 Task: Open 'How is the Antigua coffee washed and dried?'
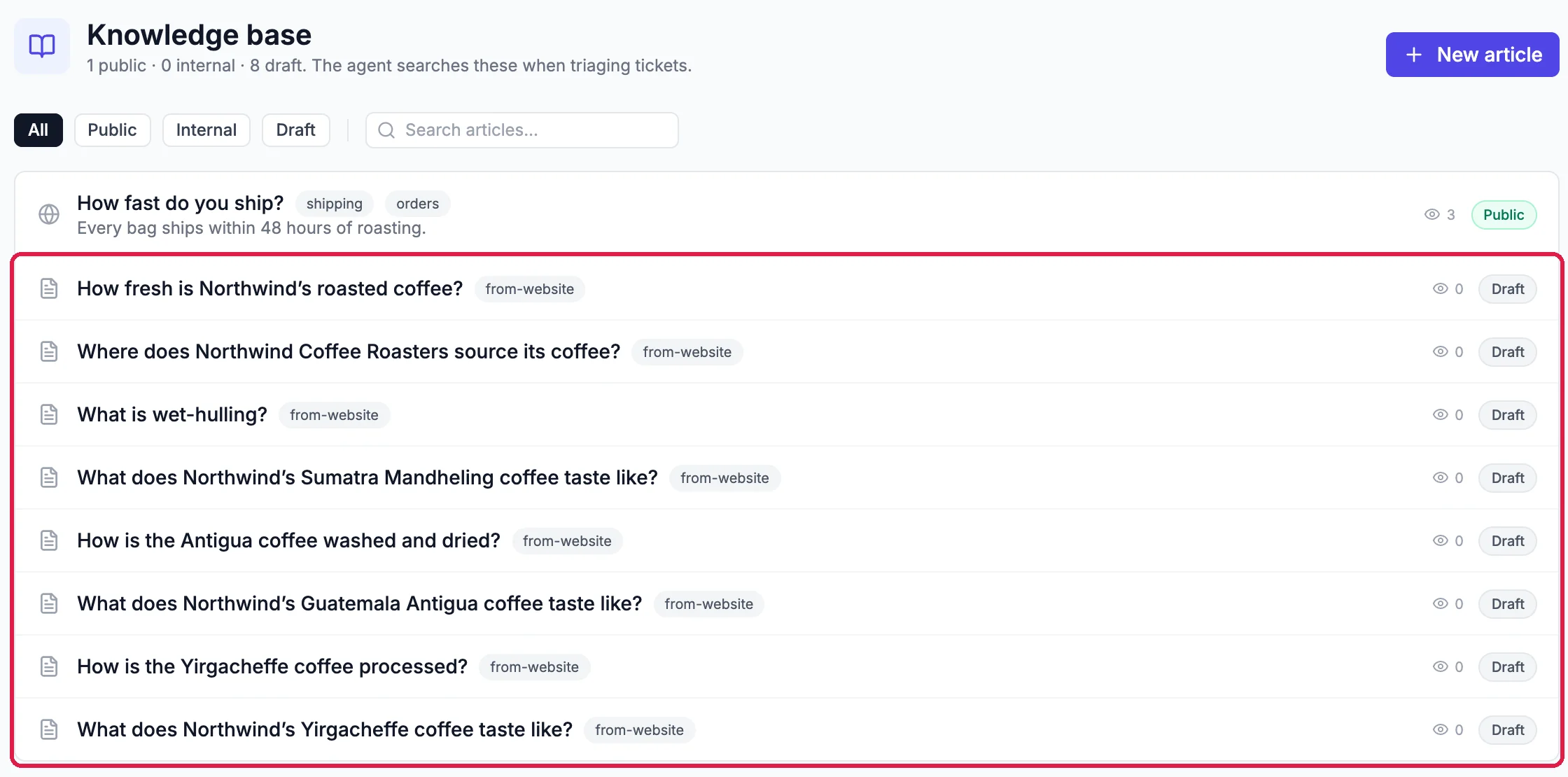(x=288, y=540)
